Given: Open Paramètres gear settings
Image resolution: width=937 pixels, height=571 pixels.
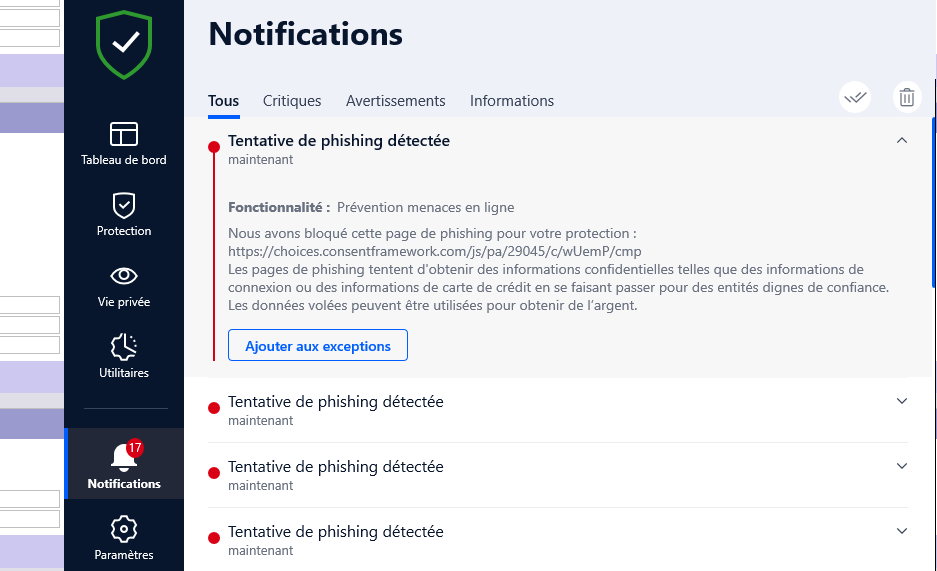Looking at the screenshot, I should (x=124, y=538).
